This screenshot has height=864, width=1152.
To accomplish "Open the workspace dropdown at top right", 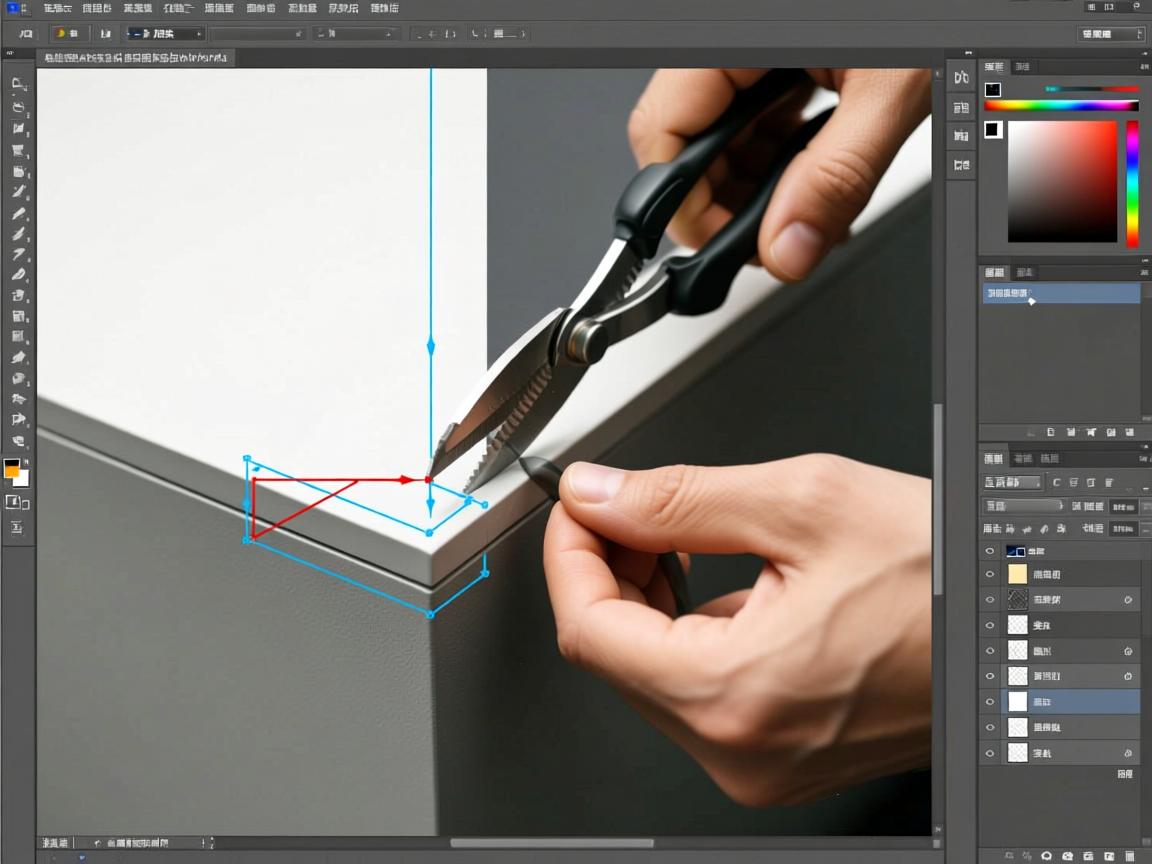I will tap(1111, 34).
